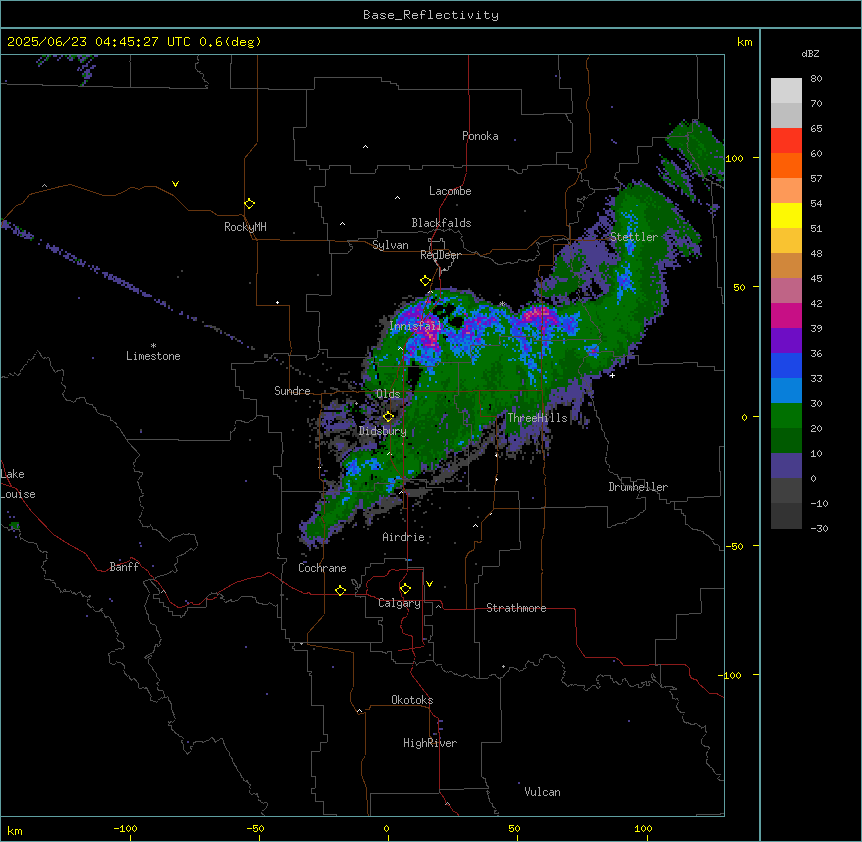This screenshot has width=862, height=842.
Task: Click the km label at bottom-left corner
Action: click(15, 831)
